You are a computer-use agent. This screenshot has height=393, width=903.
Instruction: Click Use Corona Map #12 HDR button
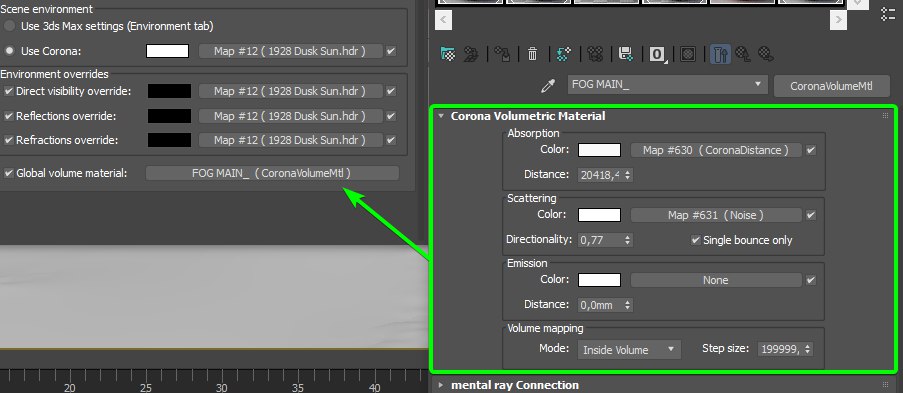pyautogui.click(x=290, y=51)
